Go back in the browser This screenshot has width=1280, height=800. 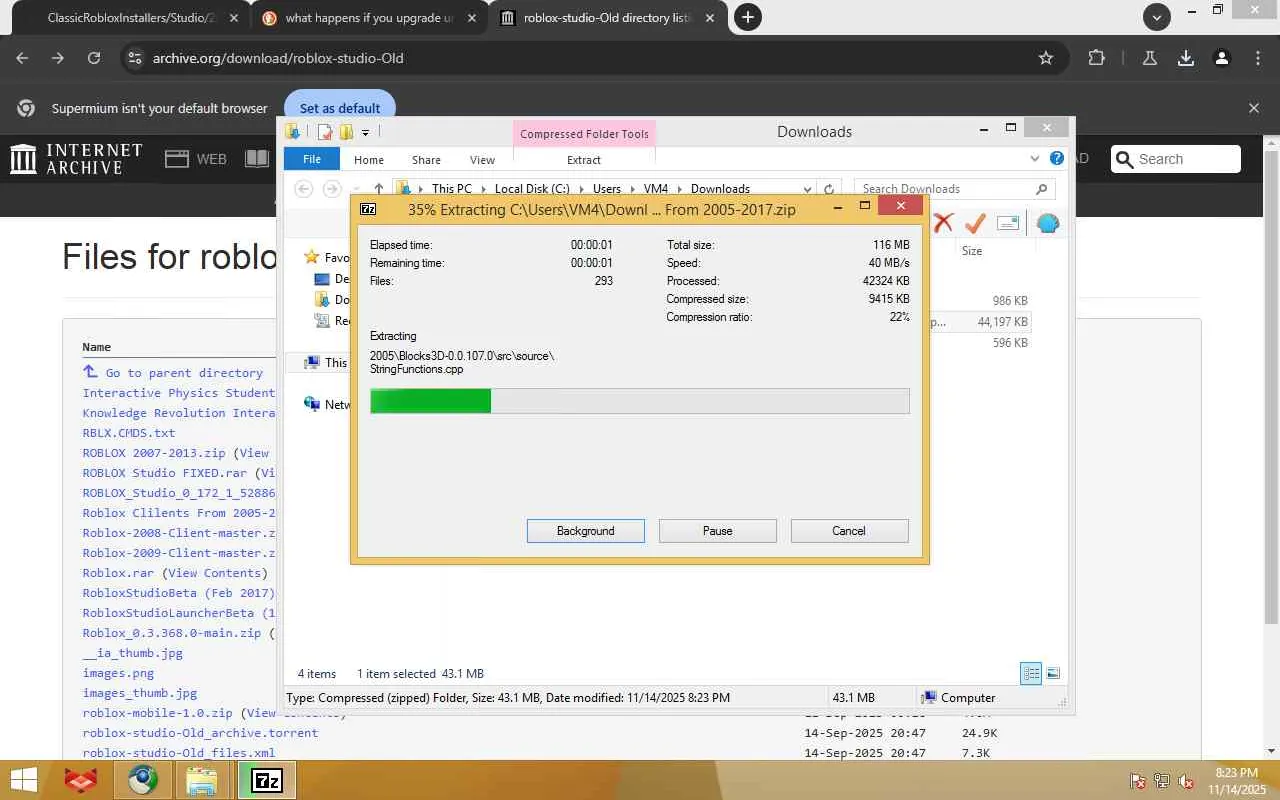point(22,58)
